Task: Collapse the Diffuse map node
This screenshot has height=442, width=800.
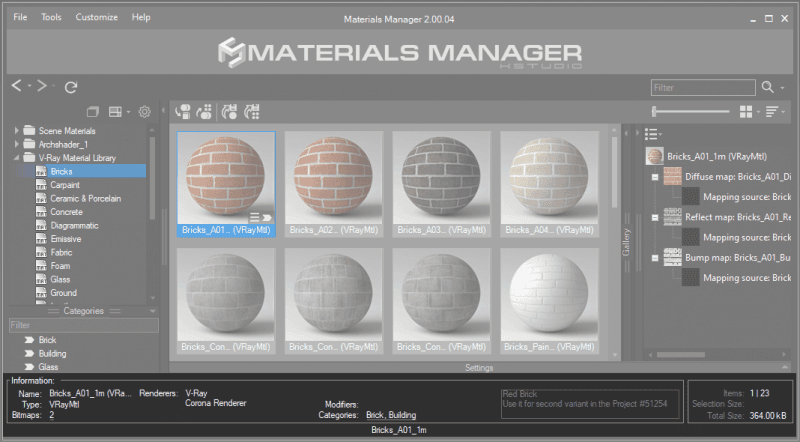Action: (655, 177)
